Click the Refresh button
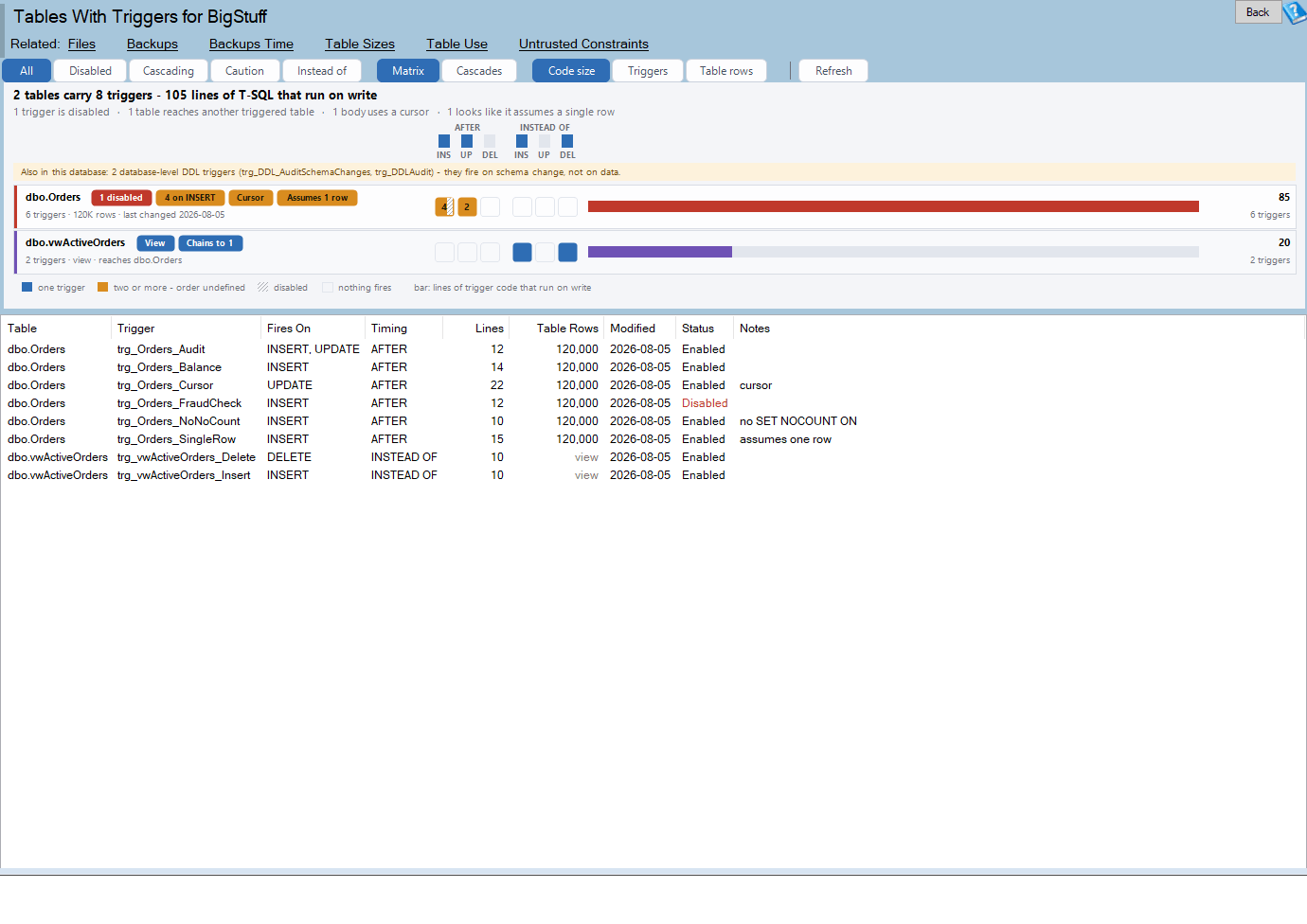Viewport: 1307px width, 924px height. [x=833, y=71]
